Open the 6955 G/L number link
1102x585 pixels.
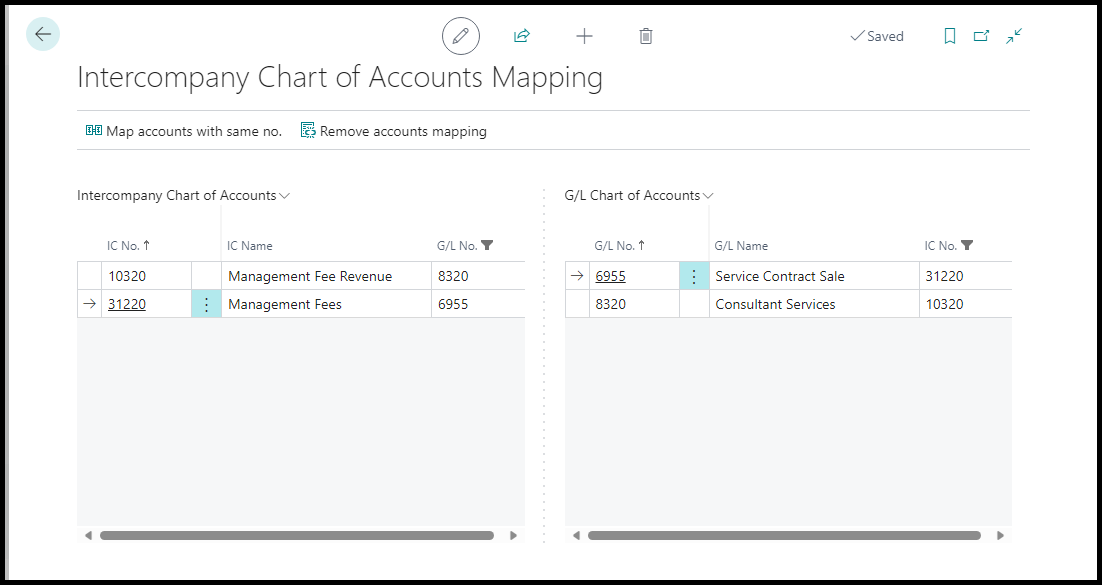610,277
